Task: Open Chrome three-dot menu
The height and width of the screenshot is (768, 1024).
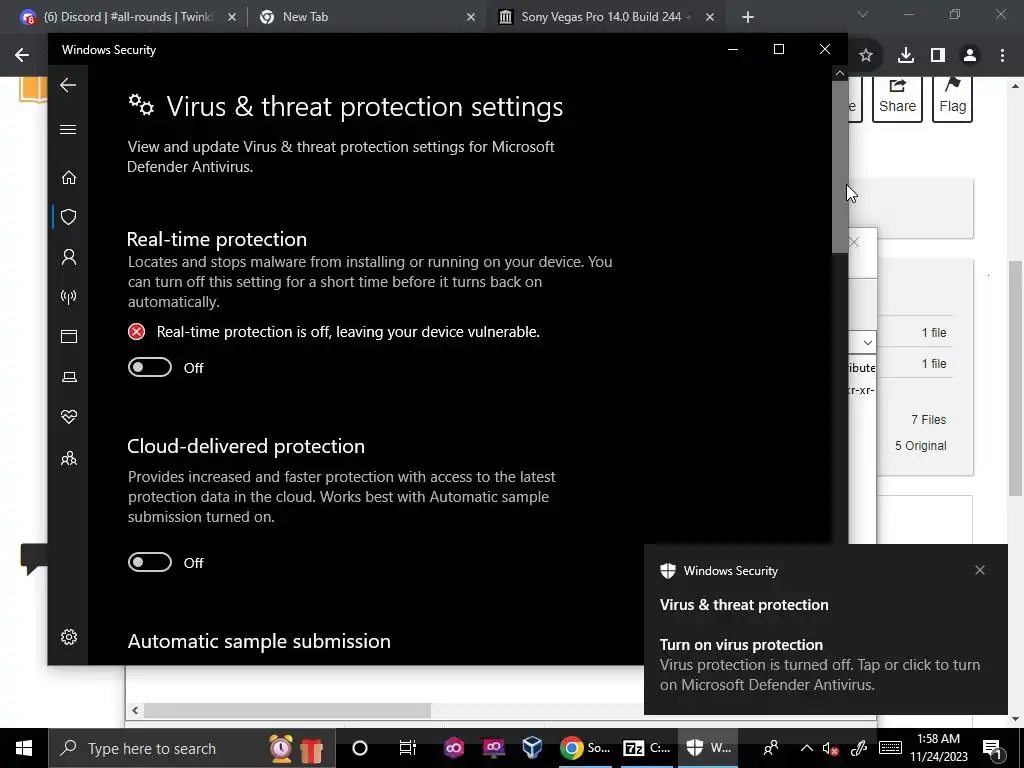Action: tap(1002, 56)
